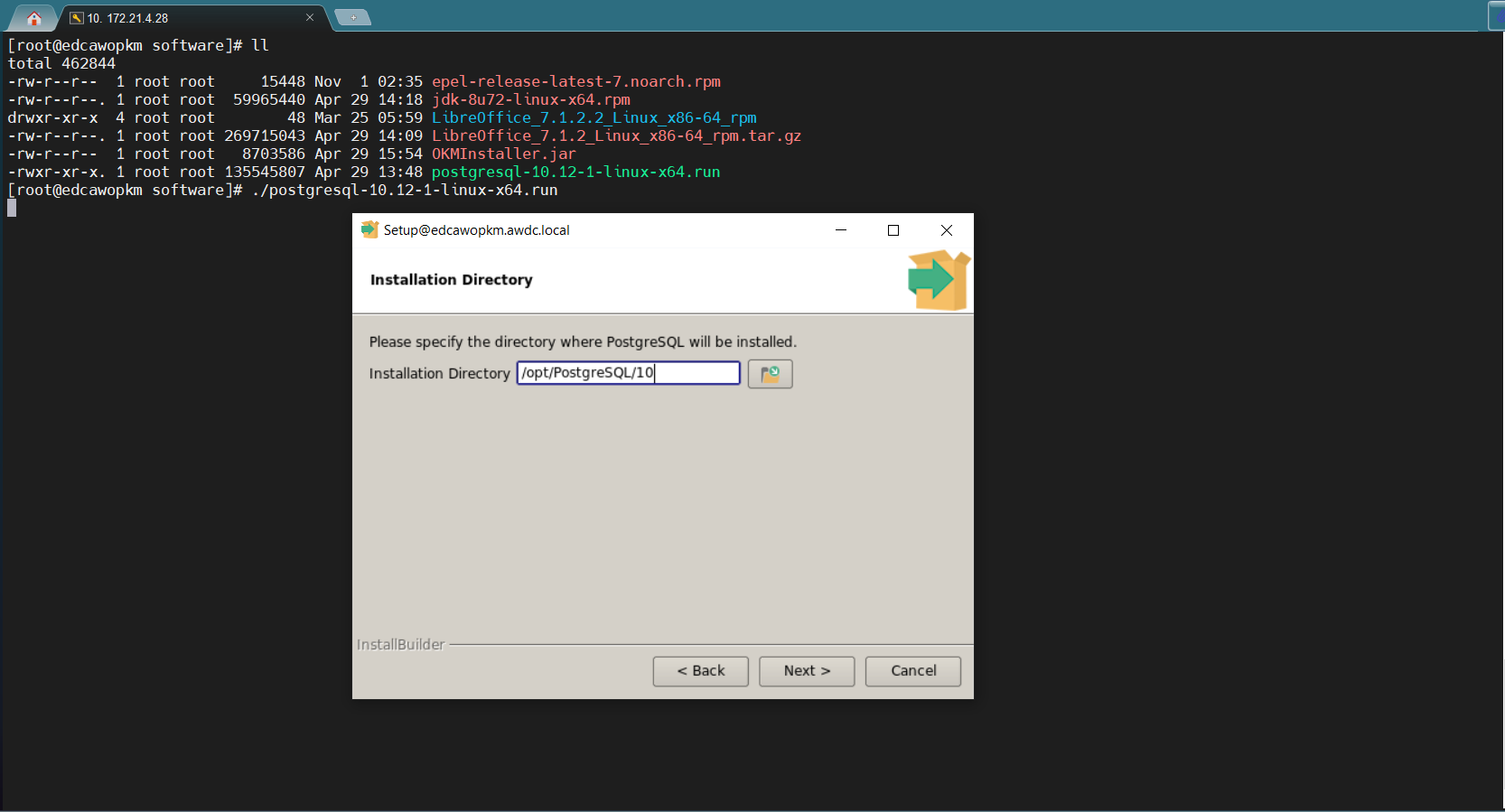
Task: Close the 172.21.4.28 session tab
Action: click(310, 17)
